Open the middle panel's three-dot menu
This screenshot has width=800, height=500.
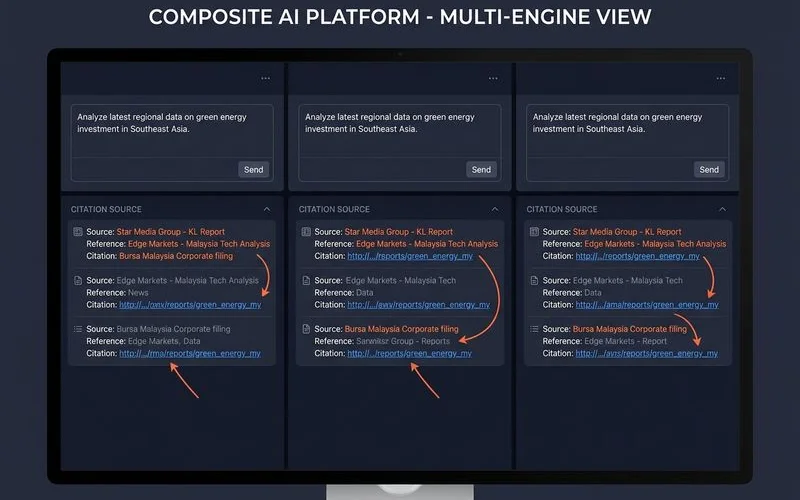tap(493, 78)
